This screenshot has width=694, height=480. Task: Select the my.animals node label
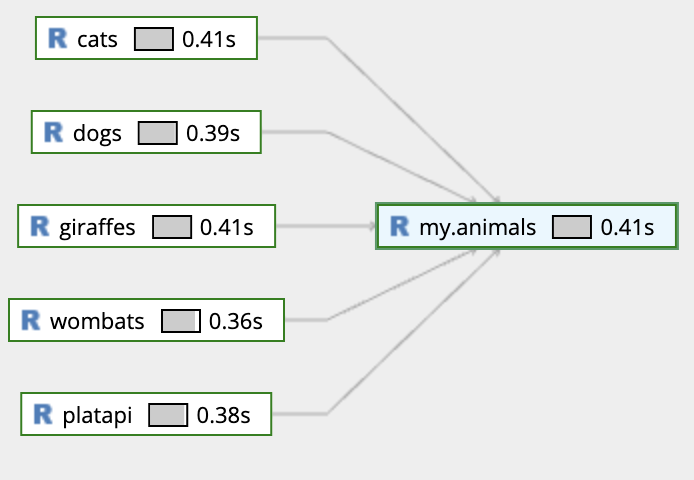coord(478,228)
